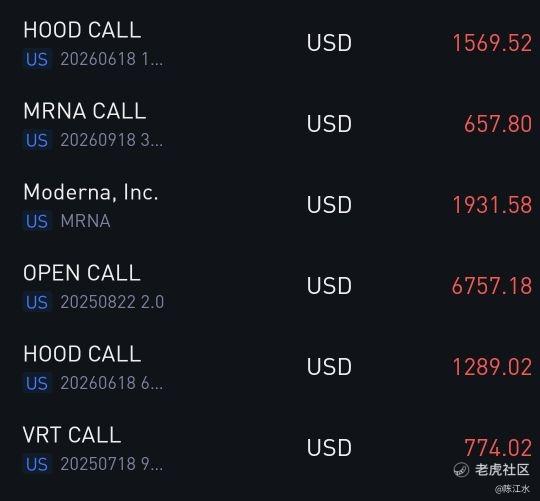Click the 6757.18 OPEN CALL value
The height and width of the screenshot is (501, 540).
point(492,286)
